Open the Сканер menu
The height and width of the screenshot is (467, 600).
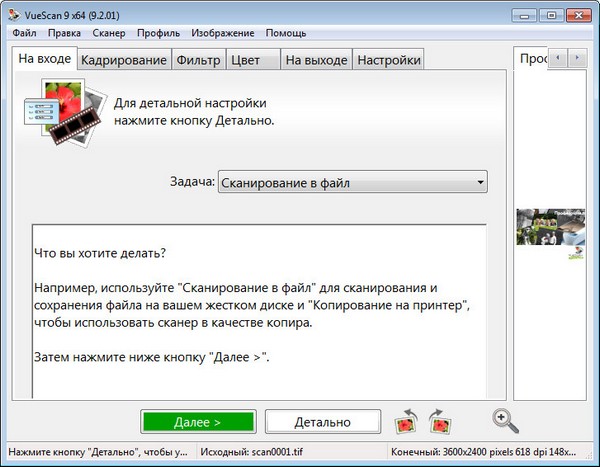pyautogui.click(x=108, y=33)
